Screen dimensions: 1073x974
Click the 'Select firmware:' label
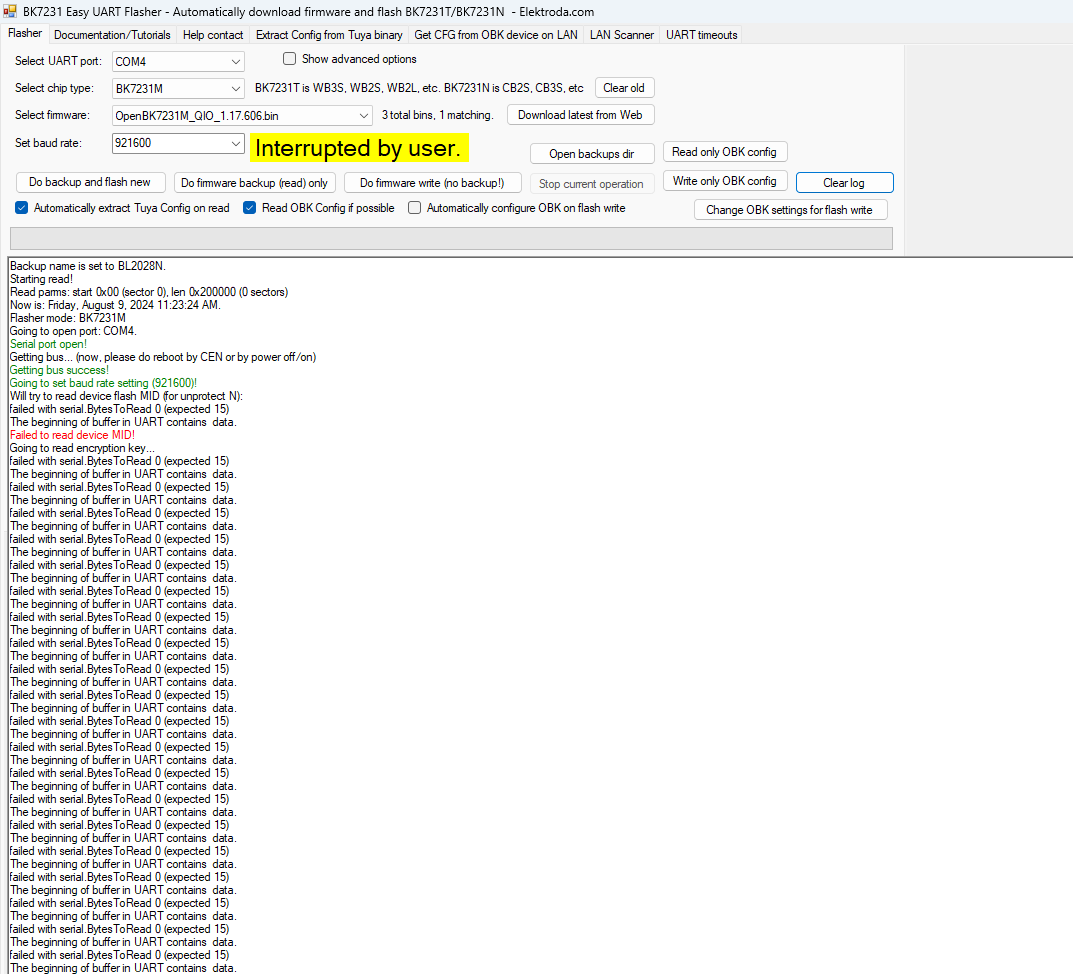click(52, 115)
